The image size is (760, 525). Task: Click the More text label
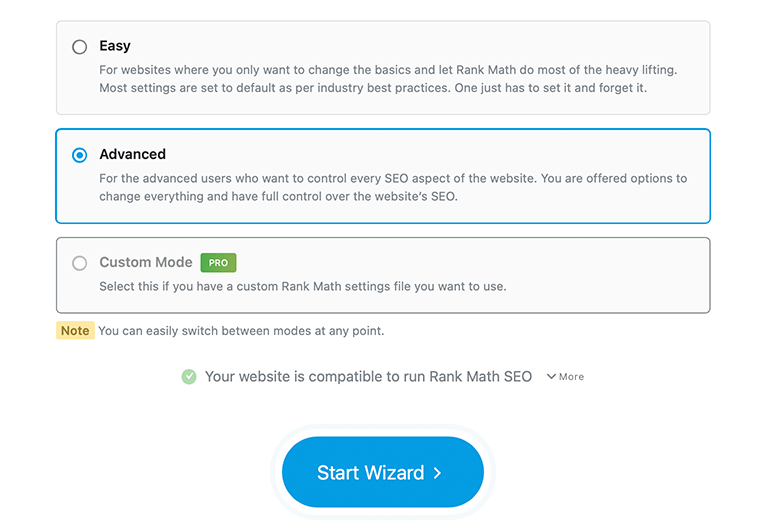(x=572, y=377)
